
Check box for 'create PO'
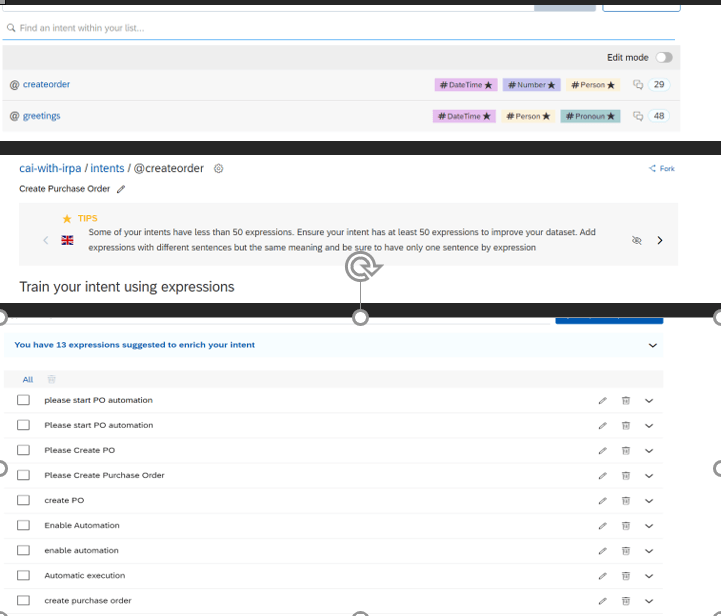[x=23, y=500]
